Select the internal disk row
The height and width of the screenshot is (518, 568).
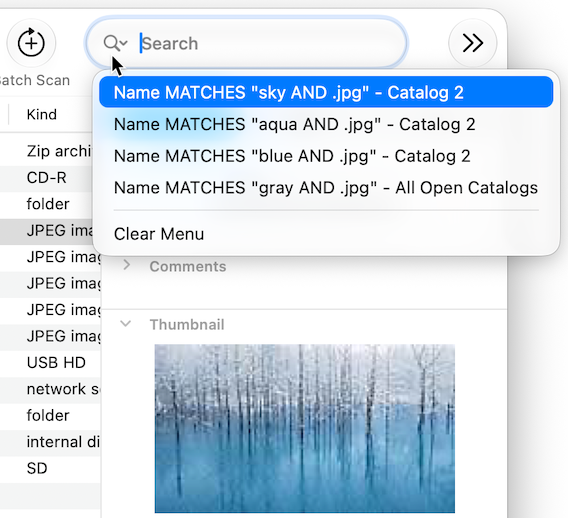point(50,442)
